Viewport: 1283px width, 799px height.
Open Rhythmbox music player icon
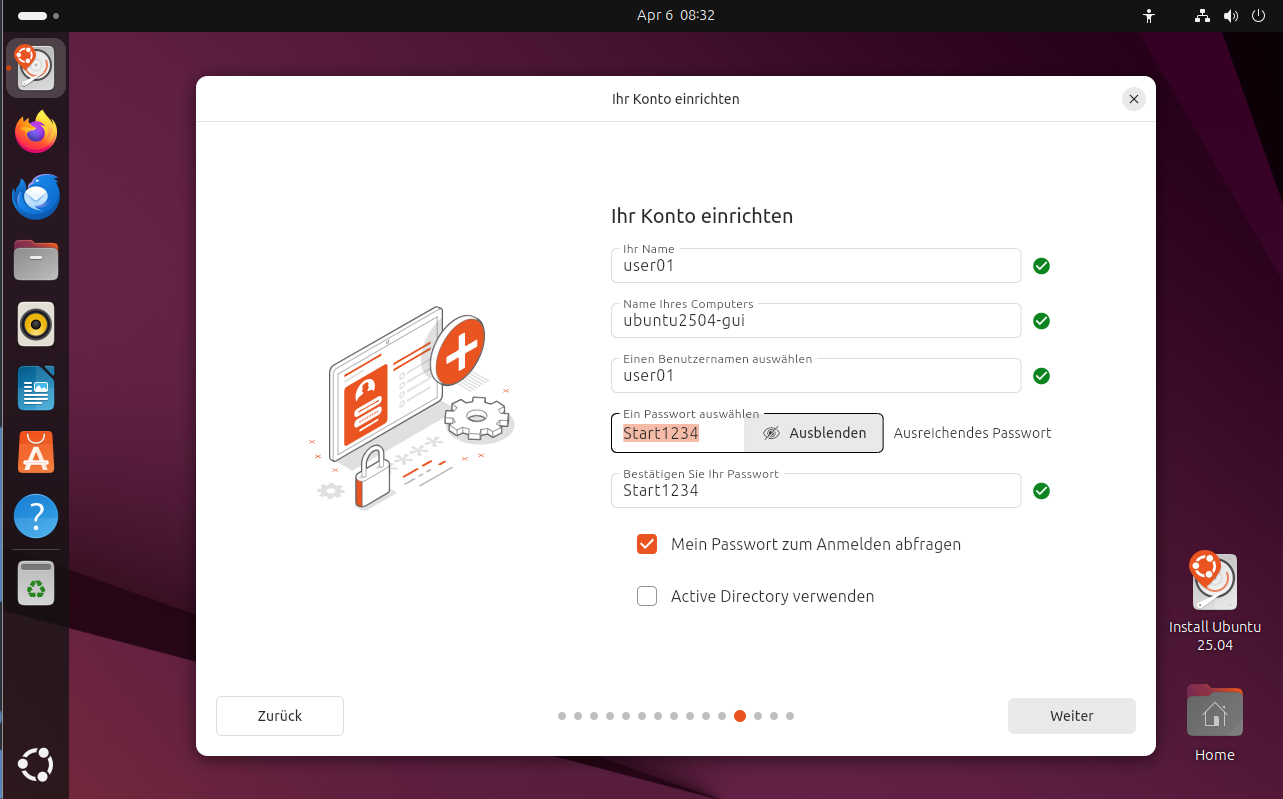36,324
